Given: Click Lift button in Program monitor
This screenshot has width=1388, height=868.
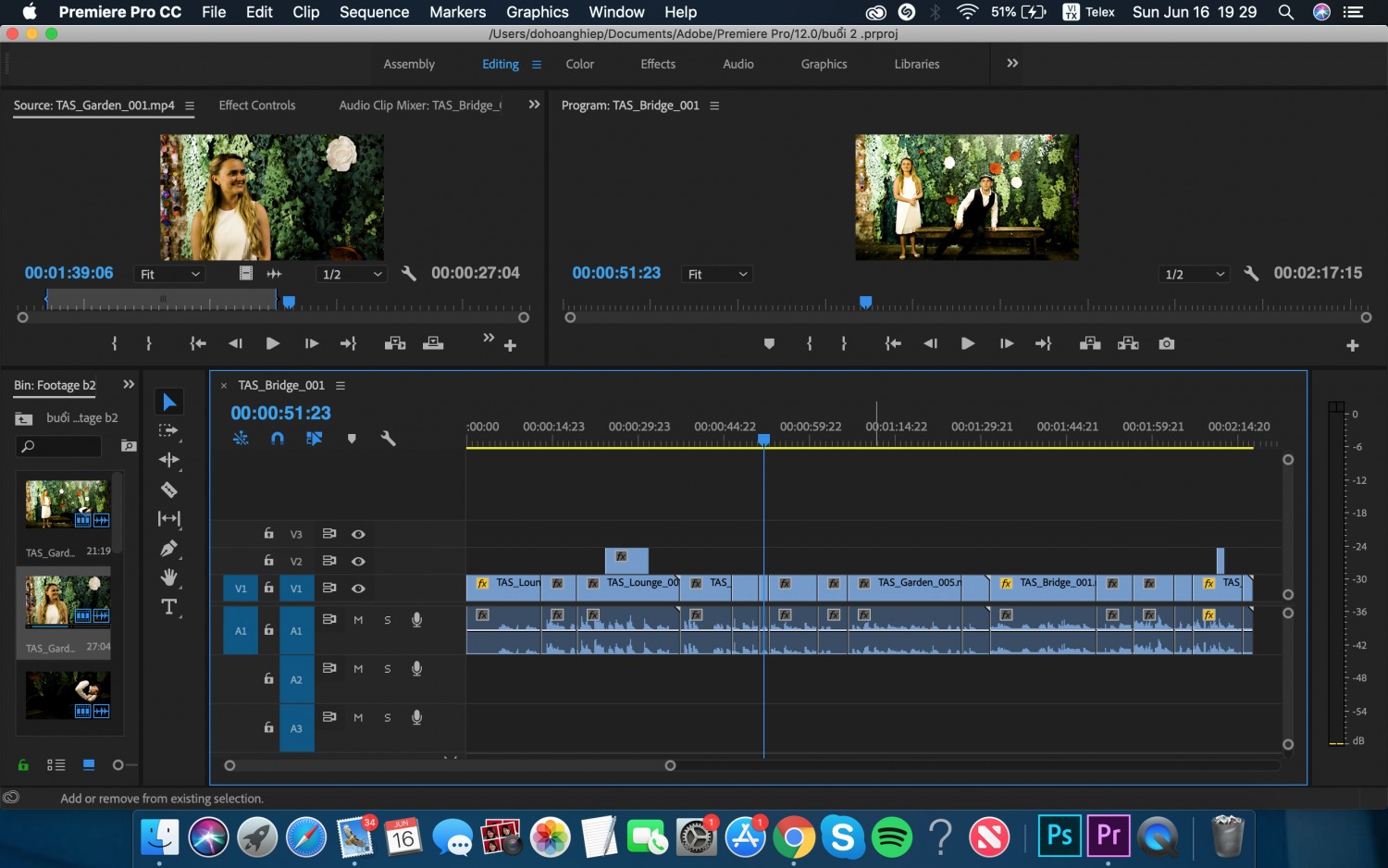Looking at the screenshot, I should click(1090, 343).
